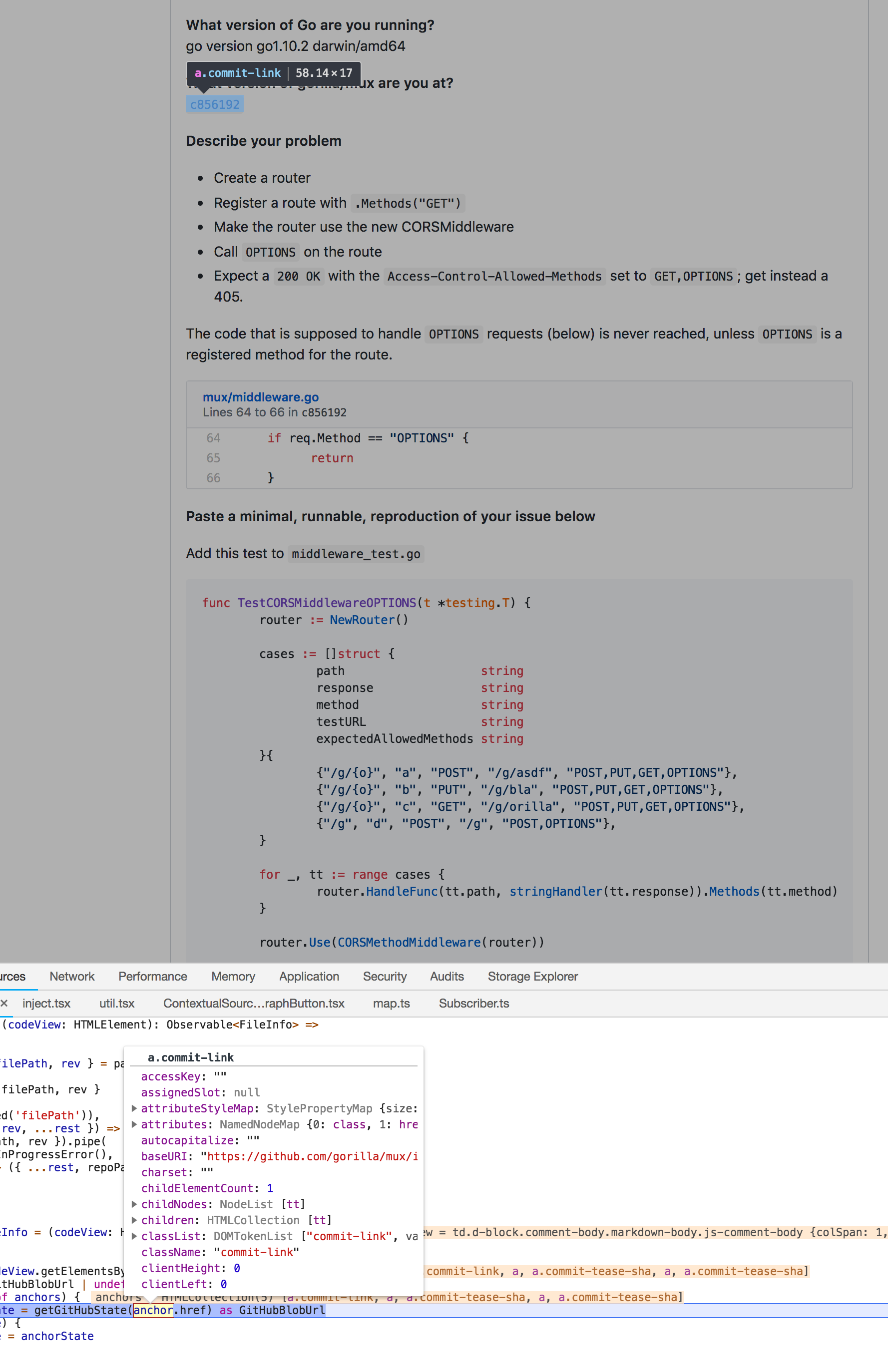Close the inject.tsx file tab

[4, 1003]
